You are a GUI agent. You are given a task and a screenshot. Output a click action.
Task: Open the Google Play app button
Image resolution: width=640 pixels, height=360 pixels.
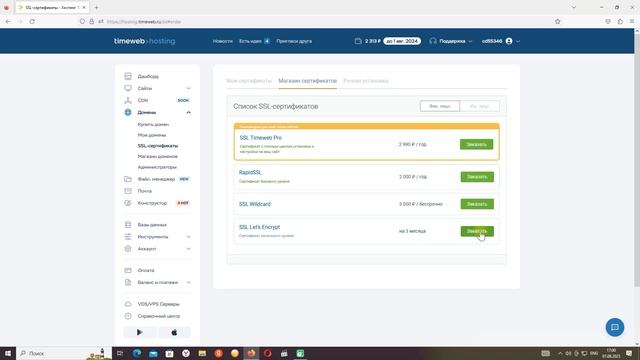point(140,332)
